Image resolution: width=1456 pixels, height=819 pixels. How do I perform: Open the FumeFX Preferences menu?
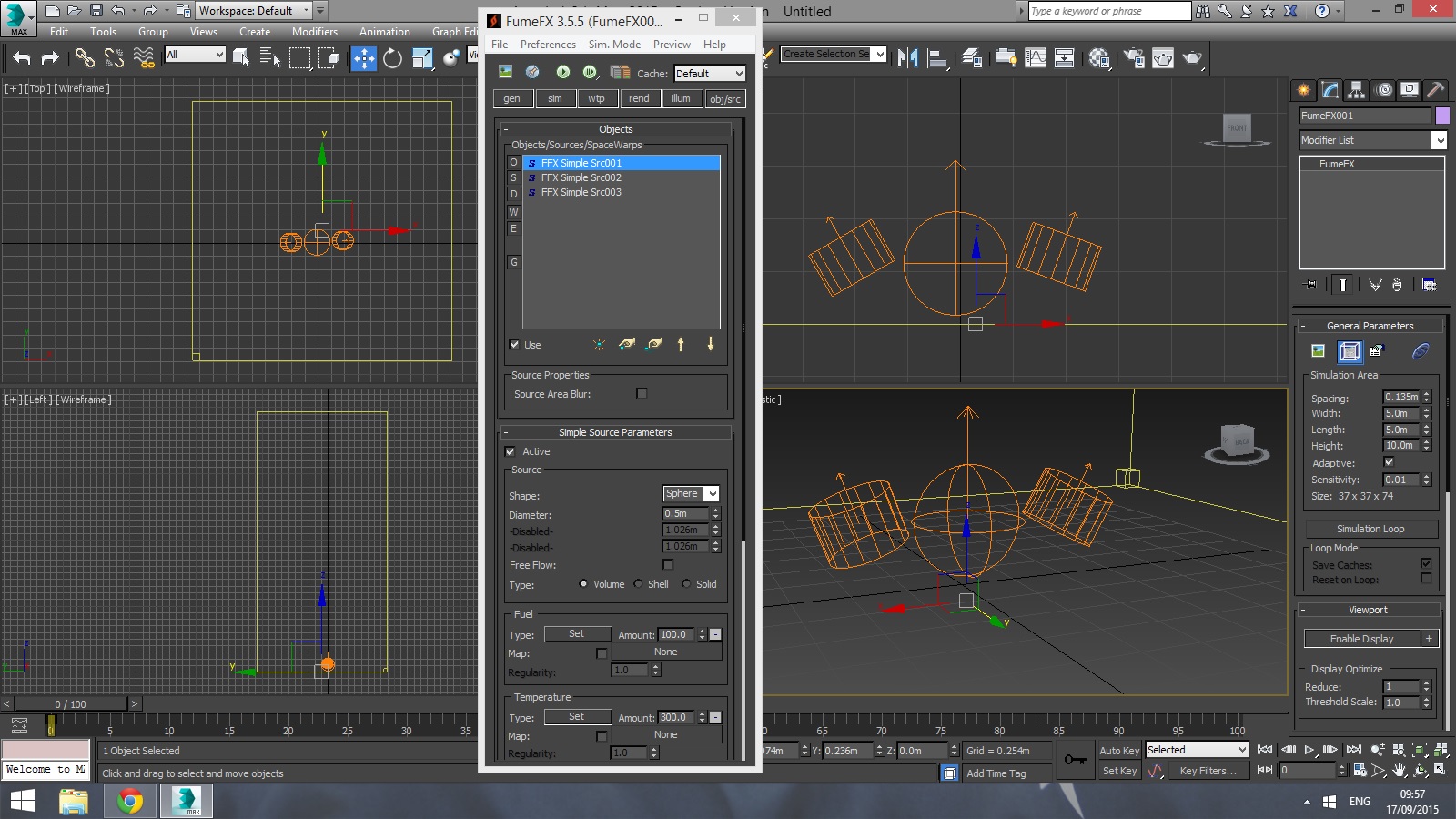point(548,45)
